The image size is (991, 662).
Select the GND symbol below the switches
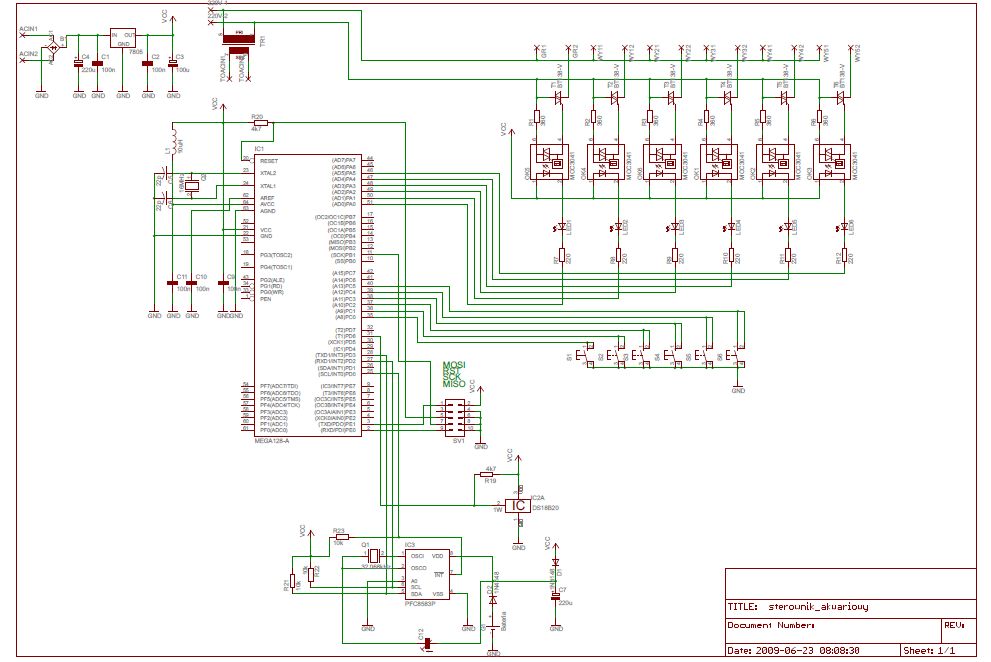point(738,388)
